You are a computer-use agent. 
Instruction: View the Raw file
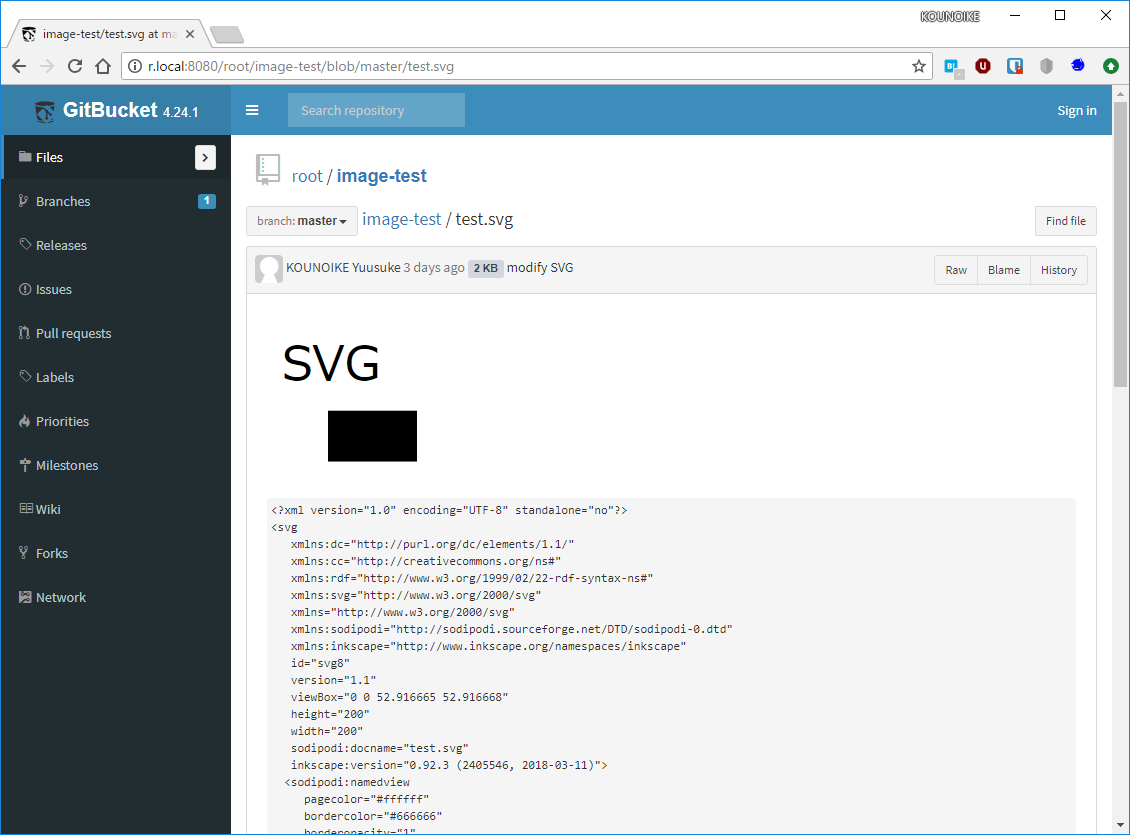(956, 270)
